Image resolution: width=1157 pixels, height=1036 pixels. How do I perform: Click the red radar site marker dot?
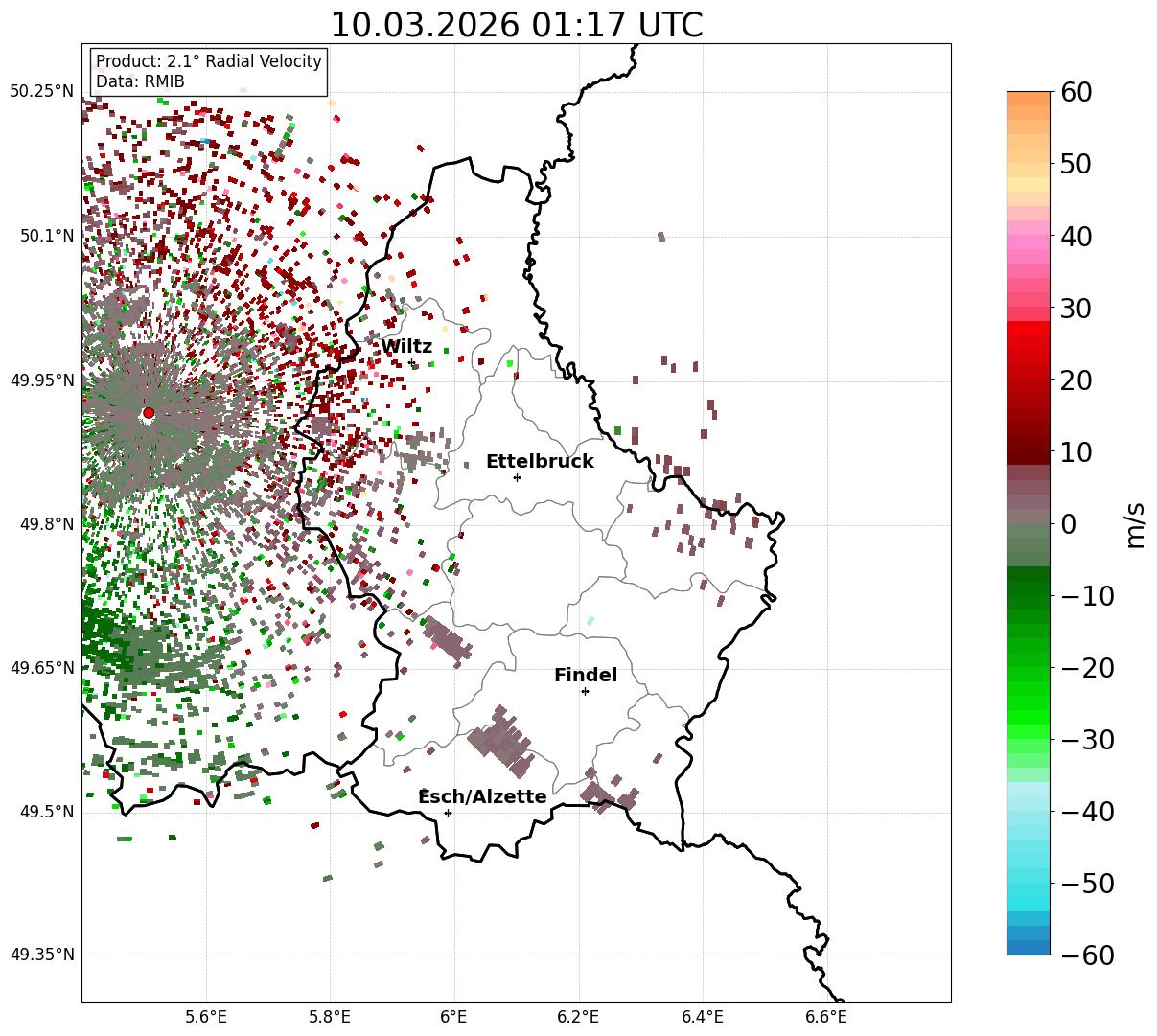pos(149,413)
